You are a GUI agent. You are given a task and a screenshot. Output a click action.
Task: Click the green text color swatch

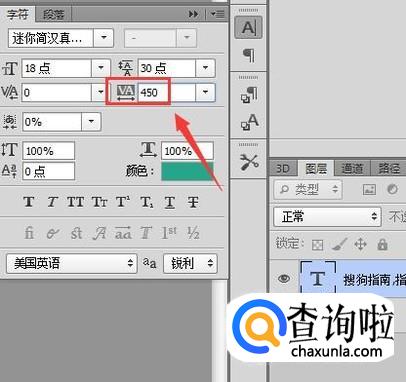point(187,172)
